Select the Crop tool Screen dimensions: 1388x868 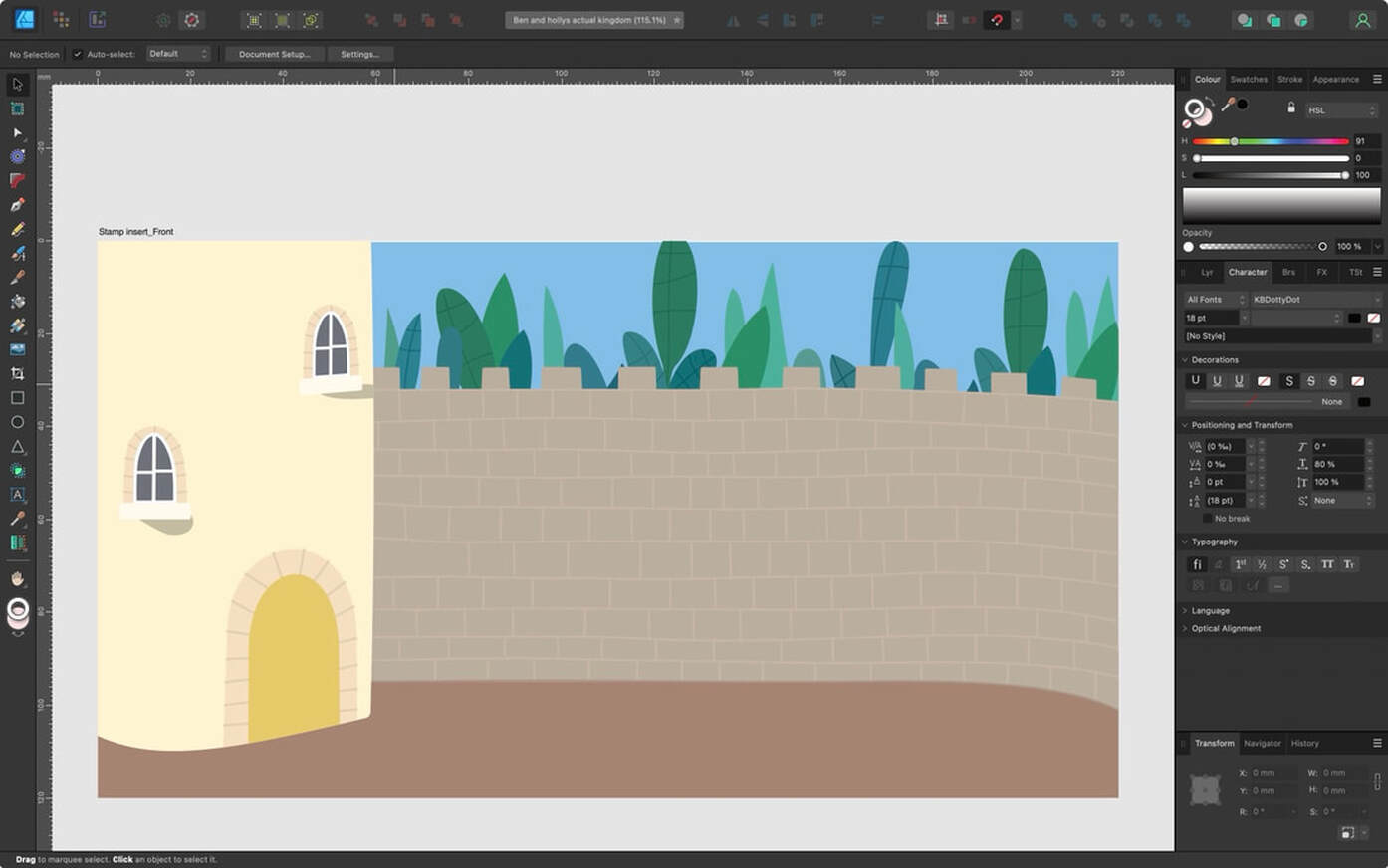click(x=17, y=373)
